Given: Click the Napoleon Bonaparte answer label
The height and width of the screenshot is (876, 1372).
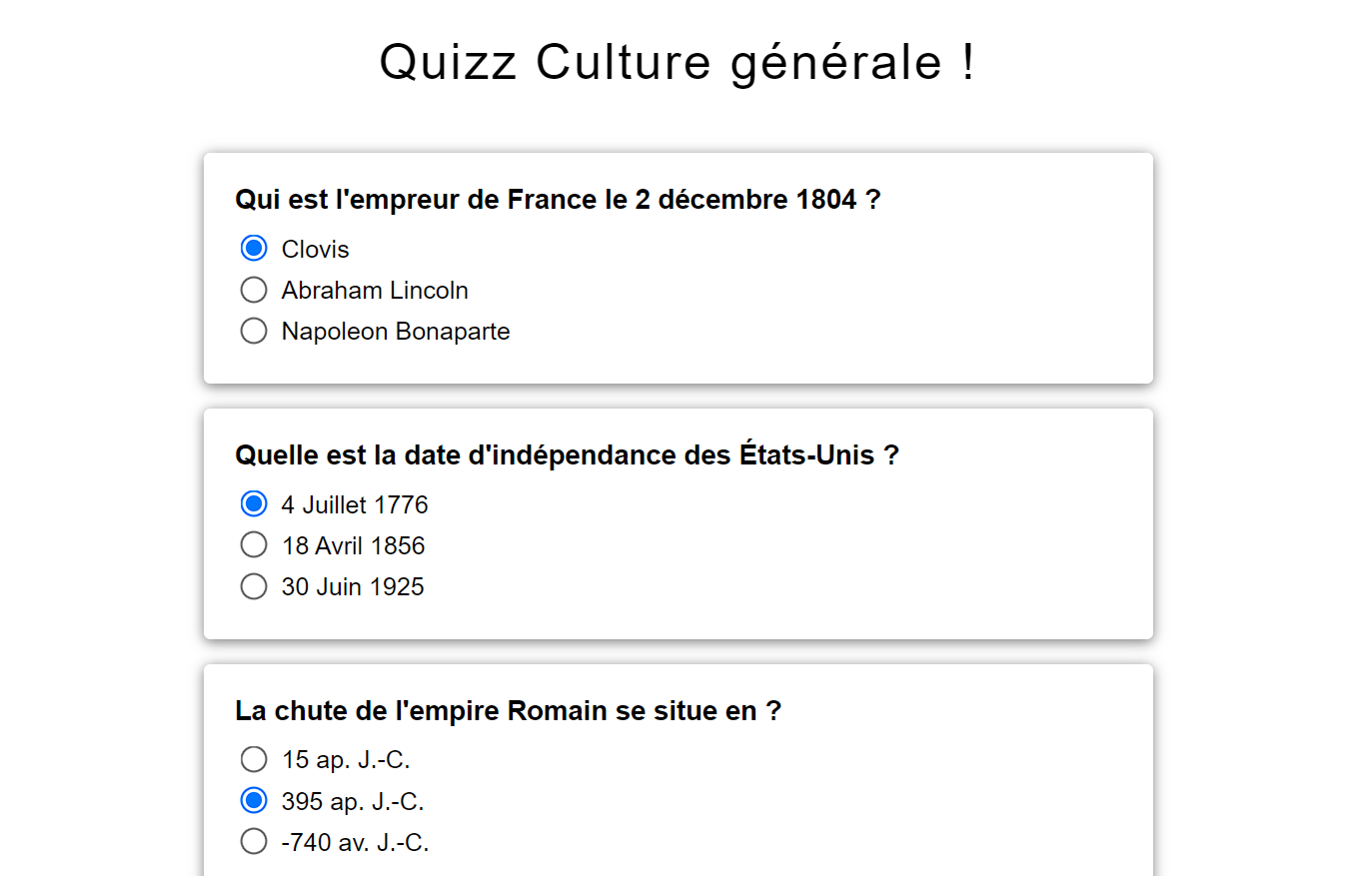Looking at the screenshot, I should click(x=396, y=332).
